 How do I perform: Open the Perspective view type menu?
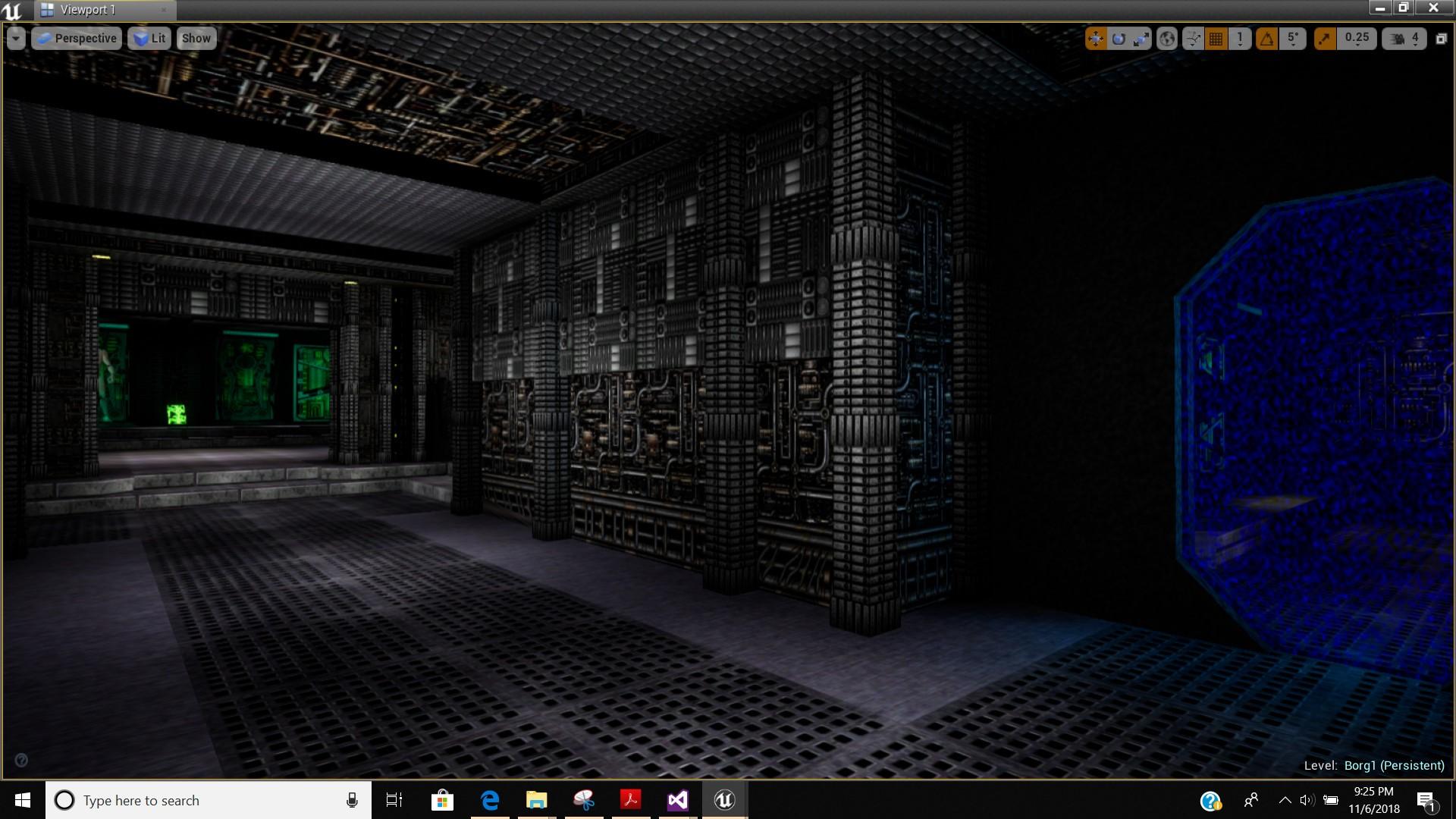click(77, 39)
